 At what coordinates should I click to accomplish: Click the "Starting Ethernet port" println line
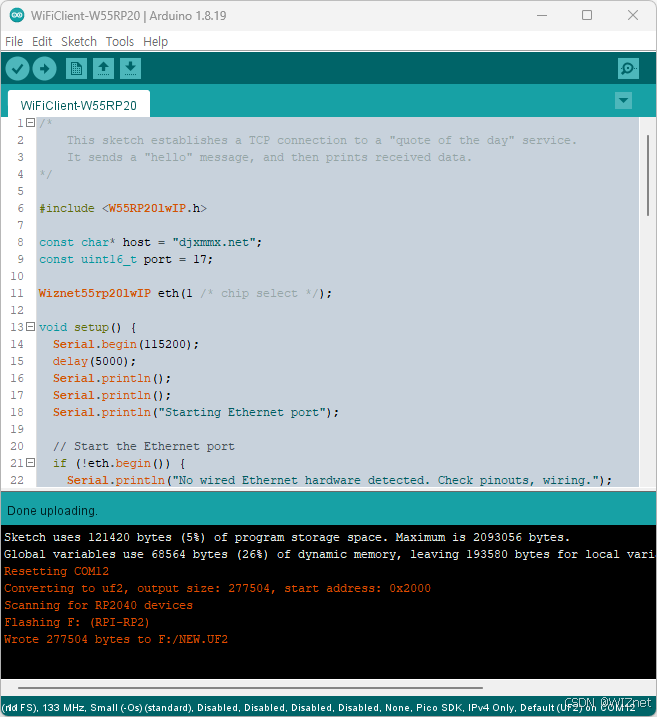click(x=196, y=412)
